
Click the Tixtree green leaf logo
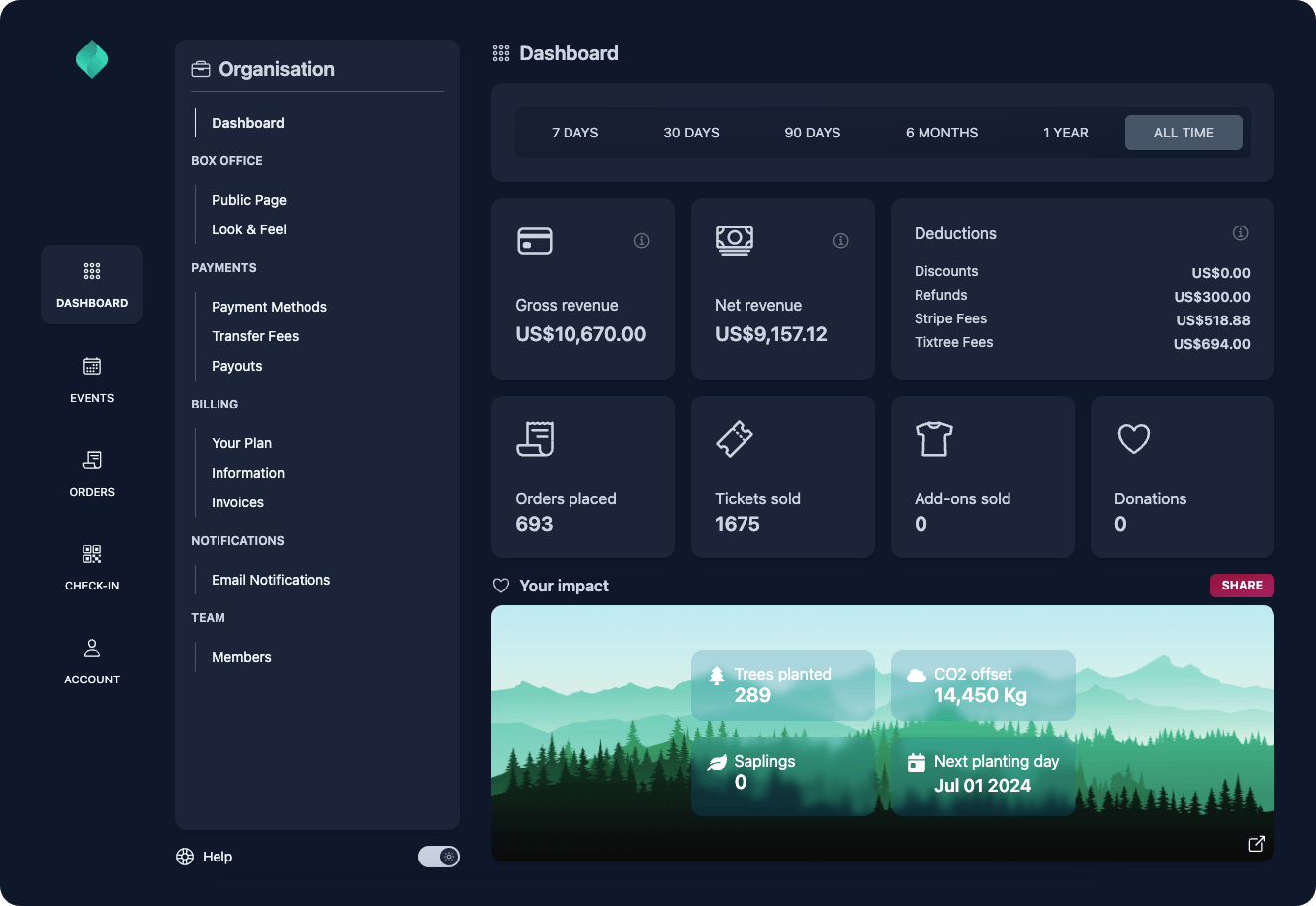pyautogui.click(x=92, y=60)
